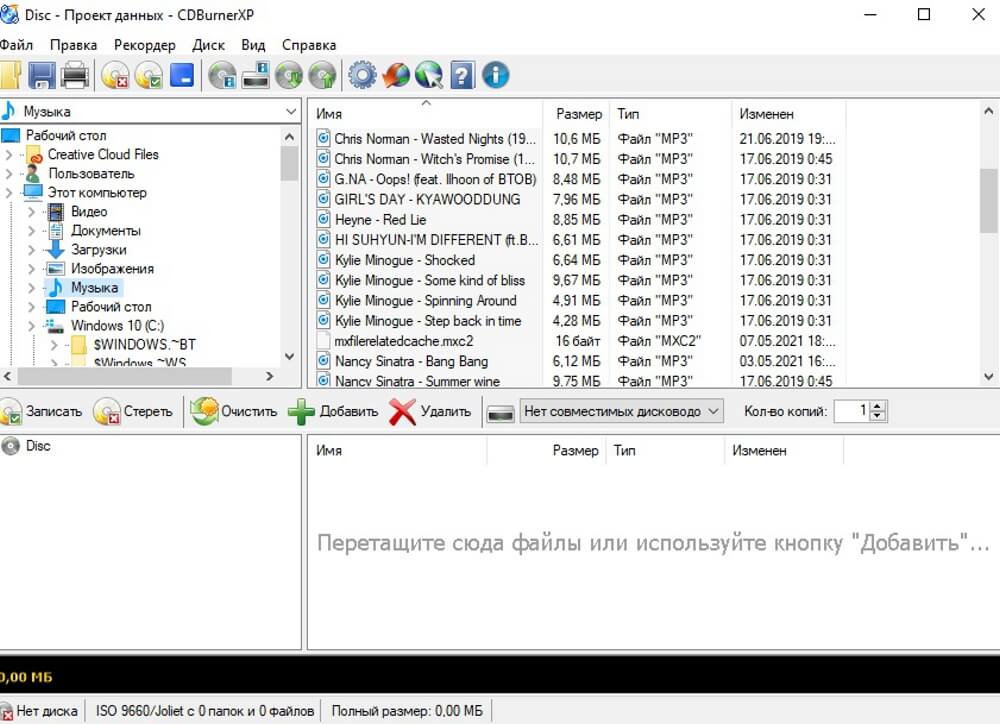This screenshot has width=1000, height=724.
Task: Open the blue About info icon
Action: click(x=496, y=75)
